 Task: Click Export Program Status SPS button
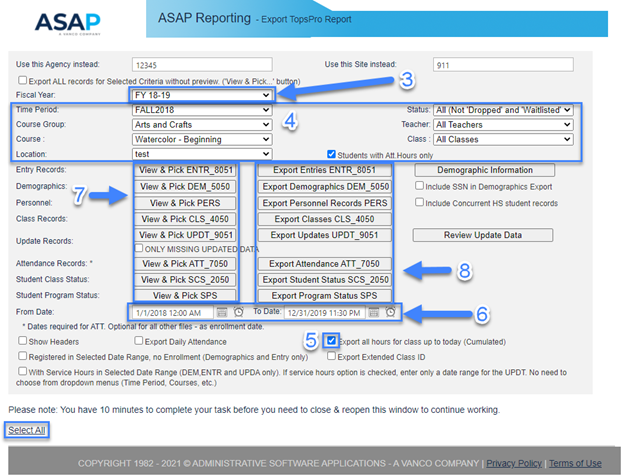tap(324, 295)
